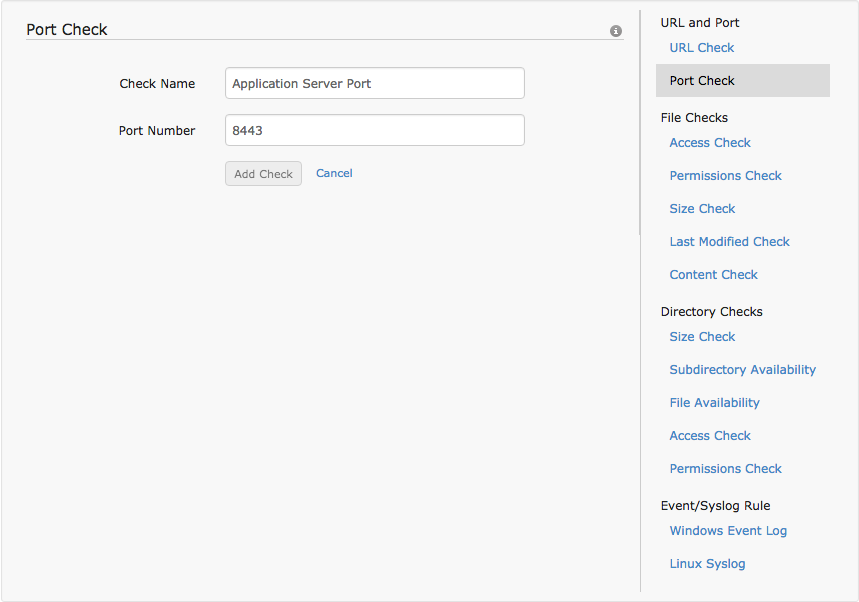
Task: Click the Port Number input field
Action: pyautogui.click(x=374, y=131)
